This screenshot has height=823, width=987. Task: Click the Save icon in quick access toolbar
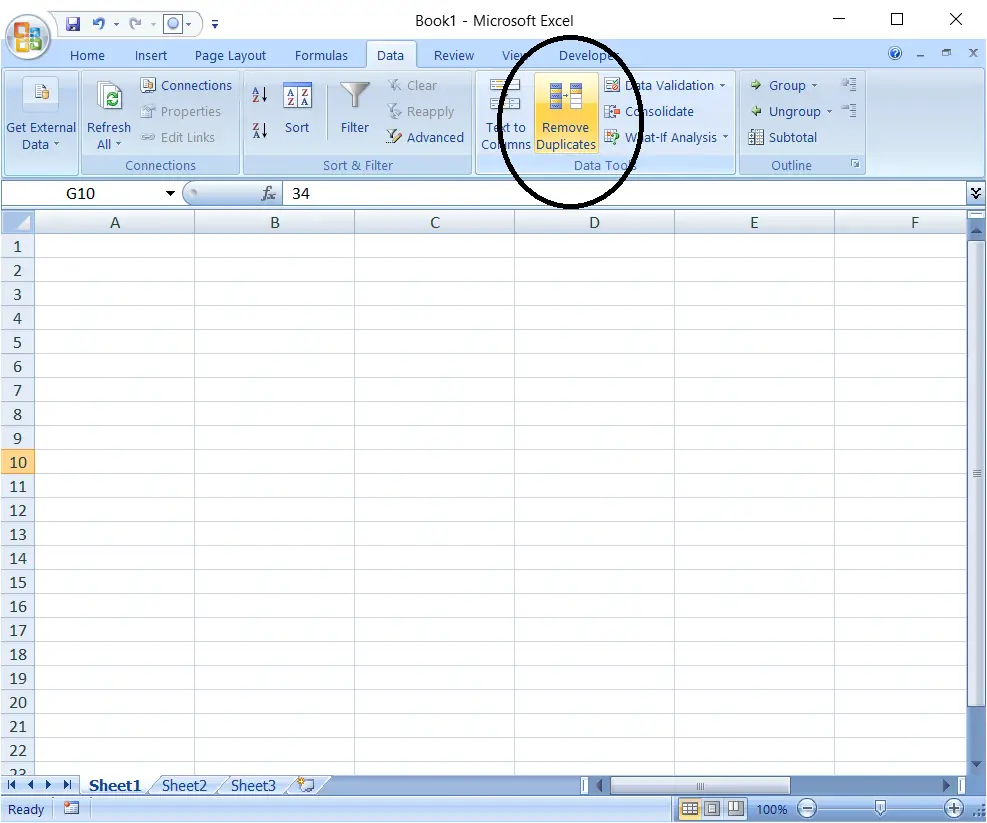click(x=73, y=24)
